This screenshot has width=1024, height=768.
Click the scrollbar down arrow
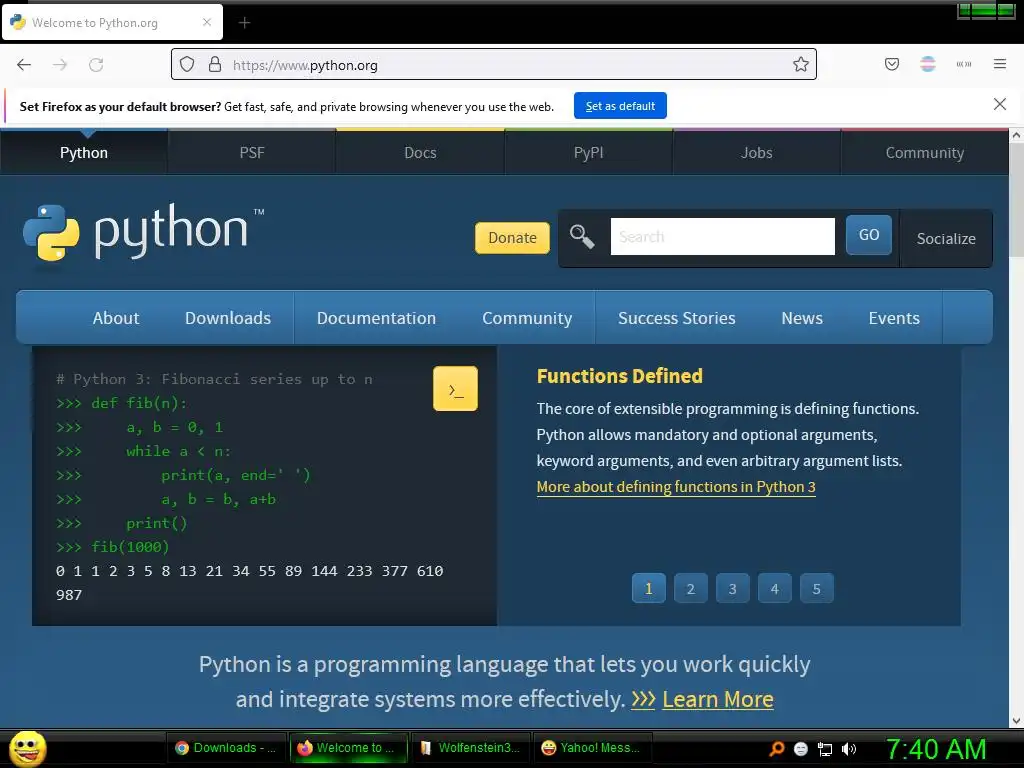click(x=1016, y=720)
